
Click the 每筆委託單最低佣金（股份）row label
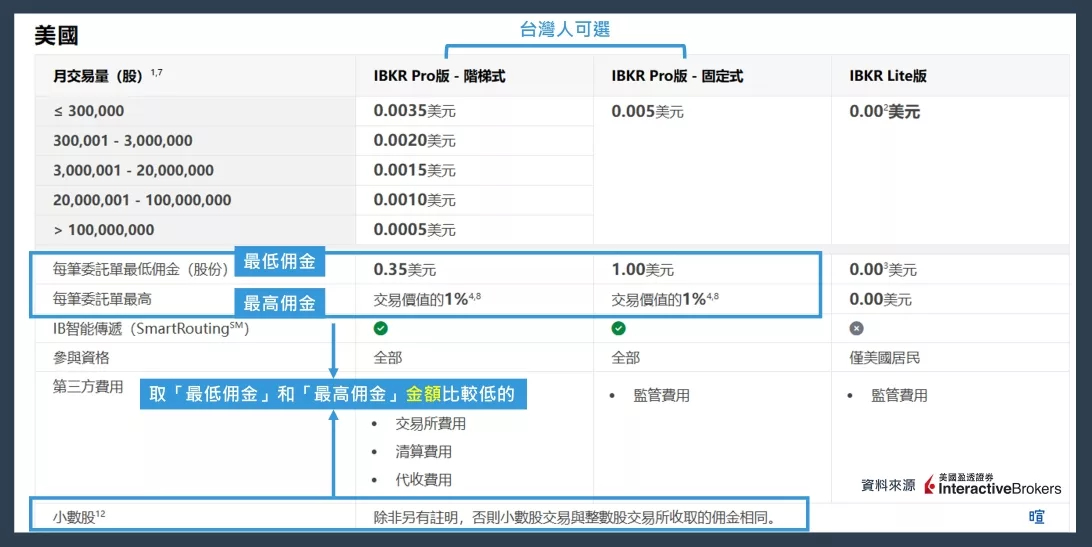(x=141, y=270)
